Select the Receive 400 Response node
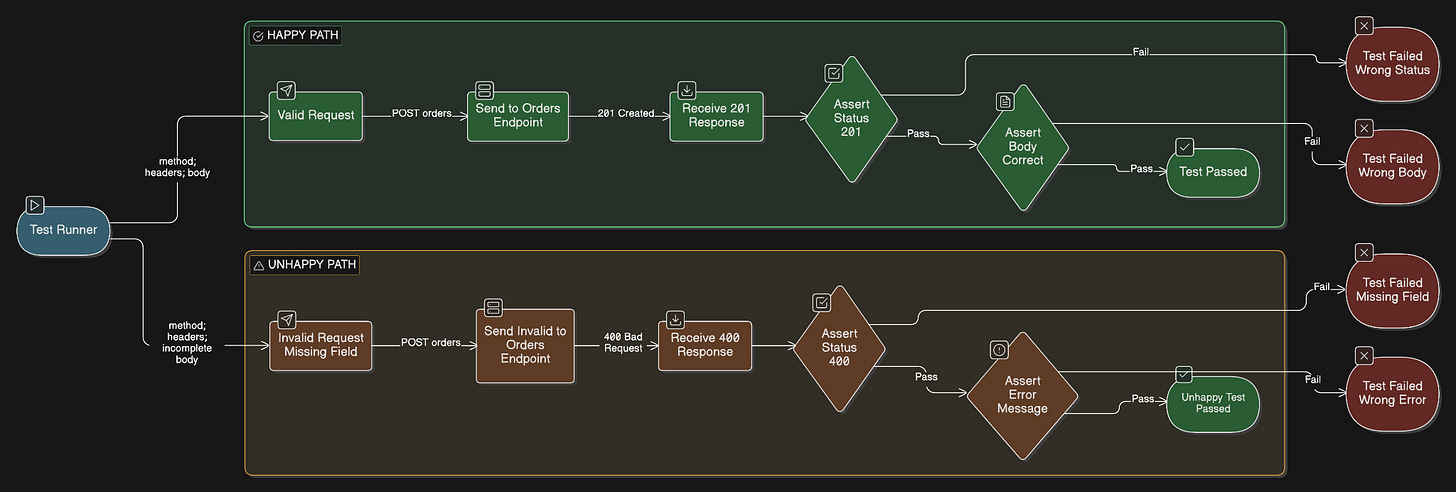 (x=705, y=345)
